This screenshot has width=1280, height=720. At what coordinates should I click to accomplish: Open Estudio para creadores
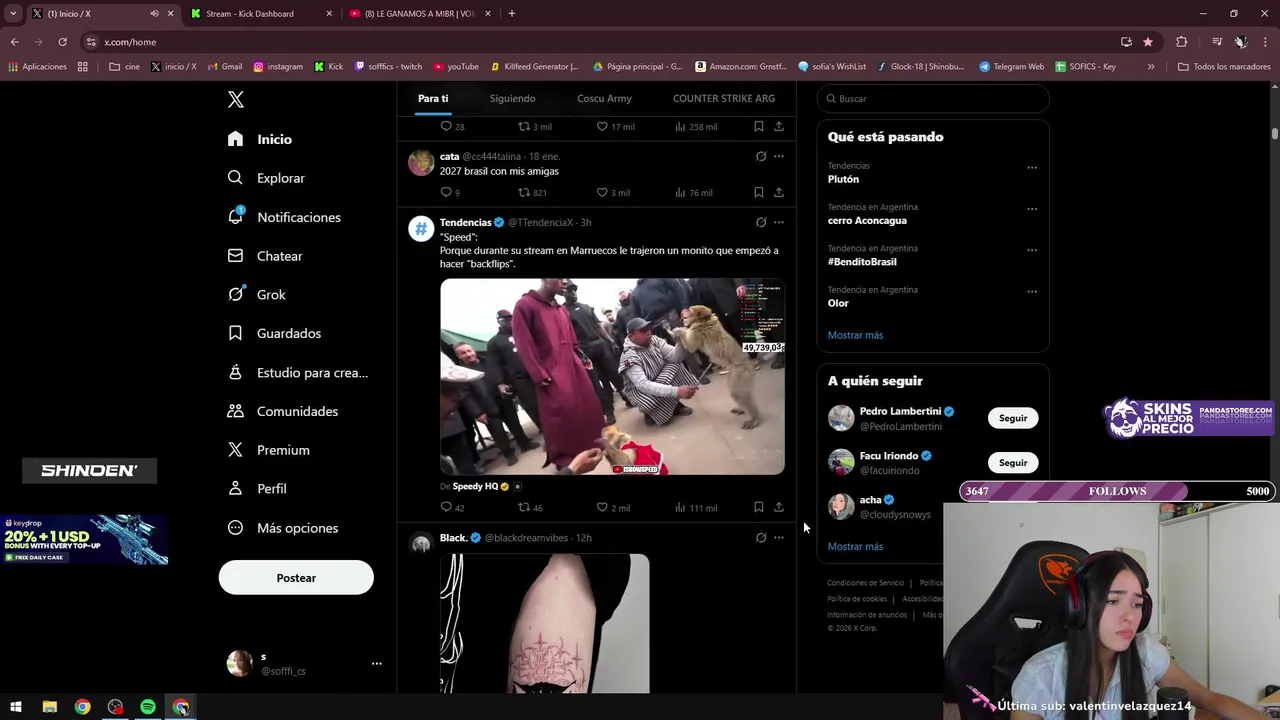point(298,372)
